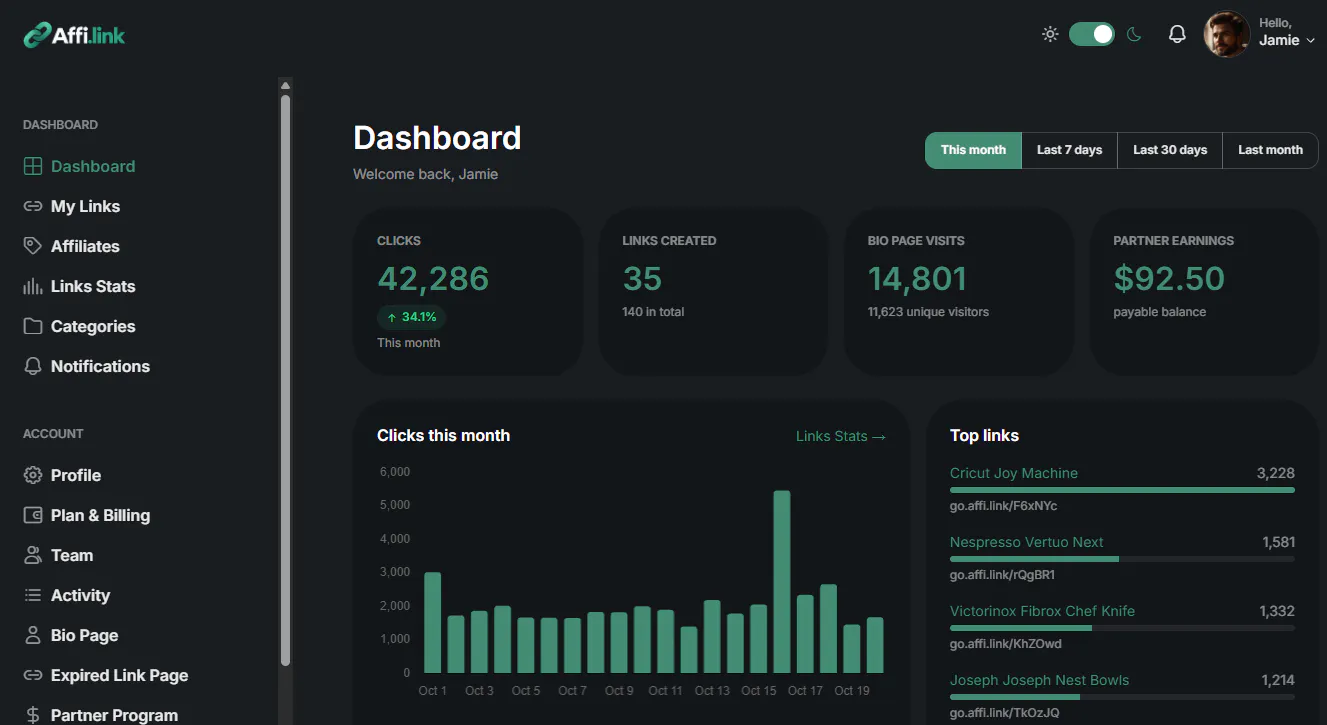
Task: Open the Team page
Action: [72, 555]
